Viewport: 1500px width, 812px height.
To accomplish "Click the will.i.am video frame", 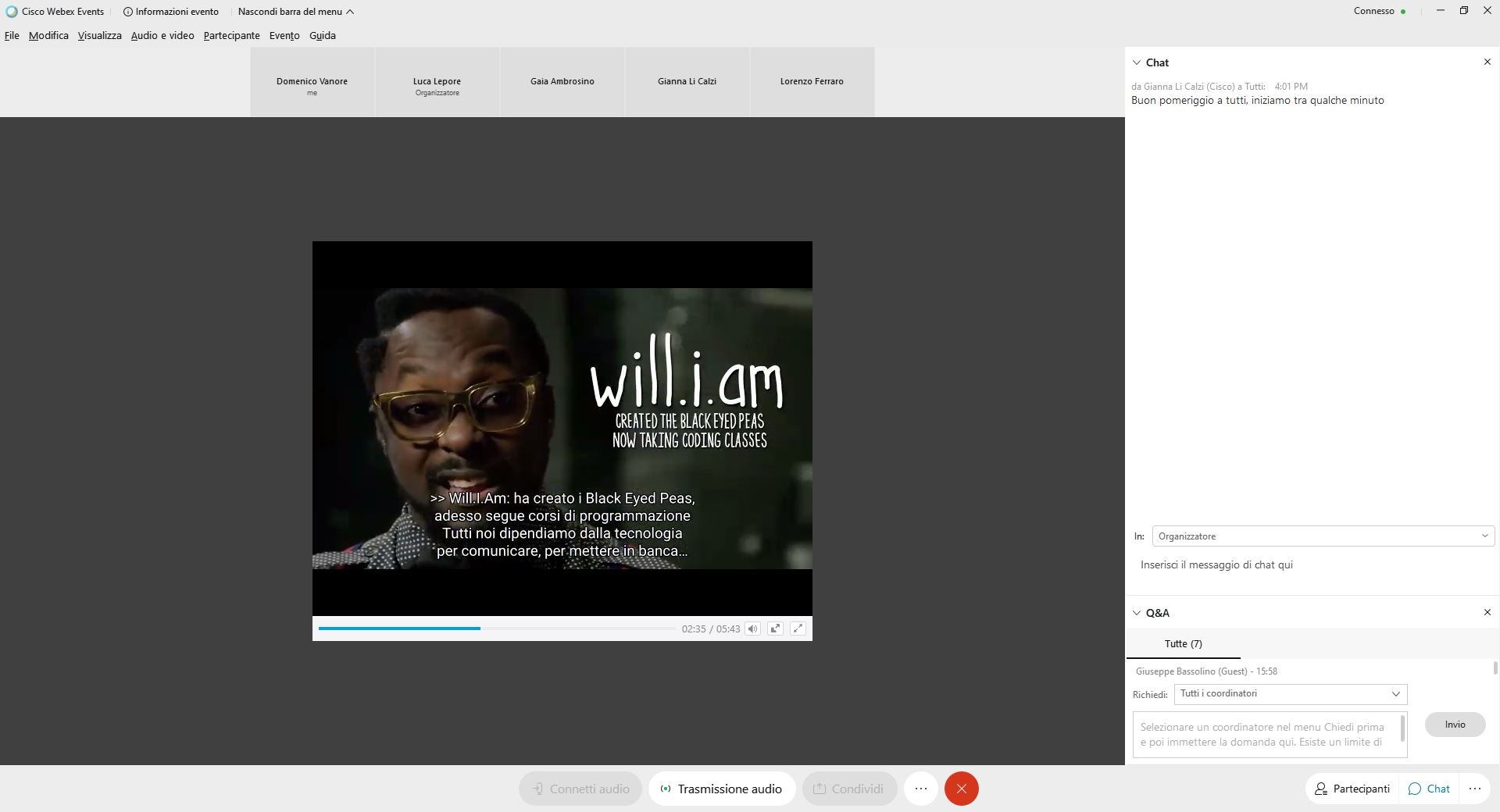I will (x=562, y=429).
